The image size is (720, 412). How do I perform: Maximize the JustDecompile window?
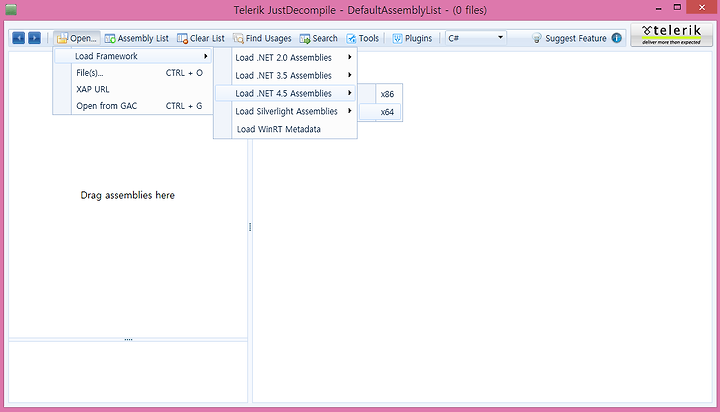pyautogui.click(x=677, y=7)
